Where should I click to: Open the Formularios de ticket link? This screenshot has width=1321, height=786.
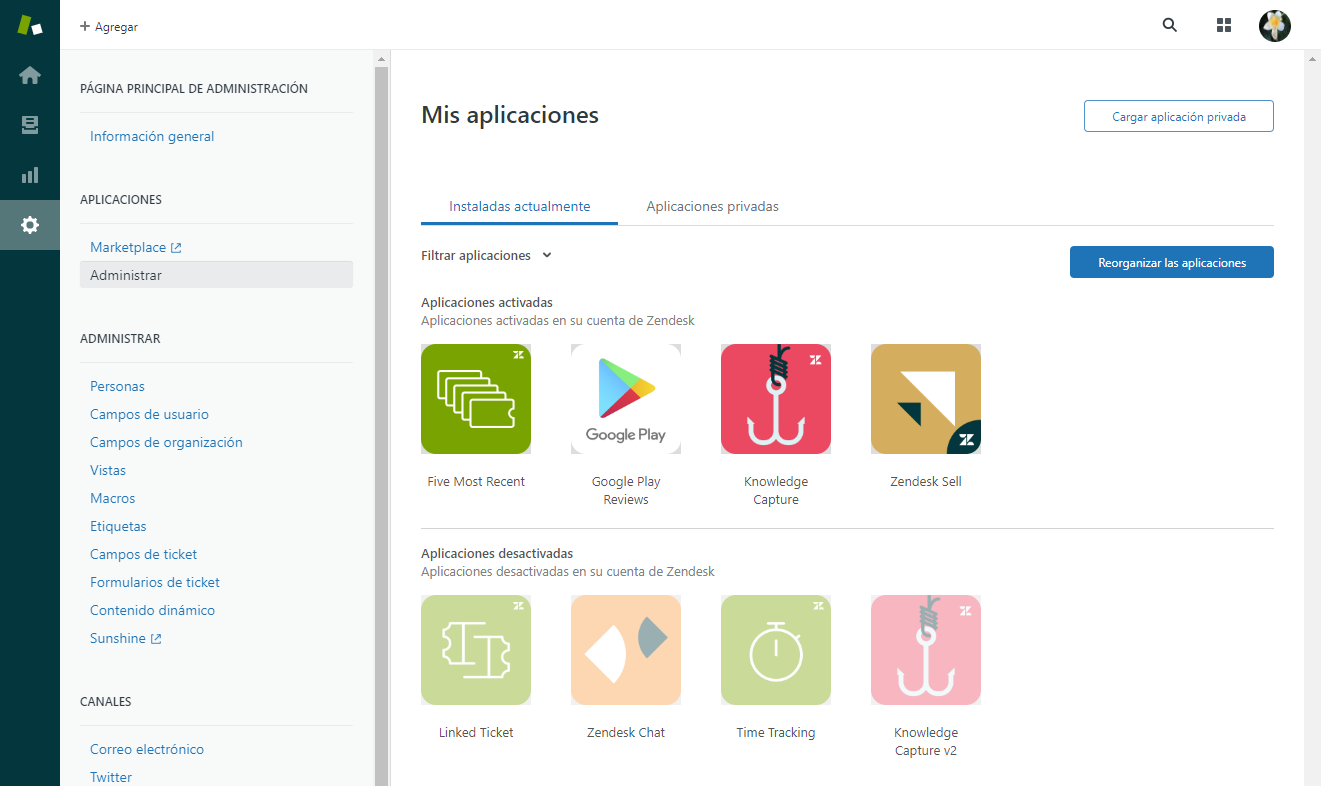click(155, 583)
